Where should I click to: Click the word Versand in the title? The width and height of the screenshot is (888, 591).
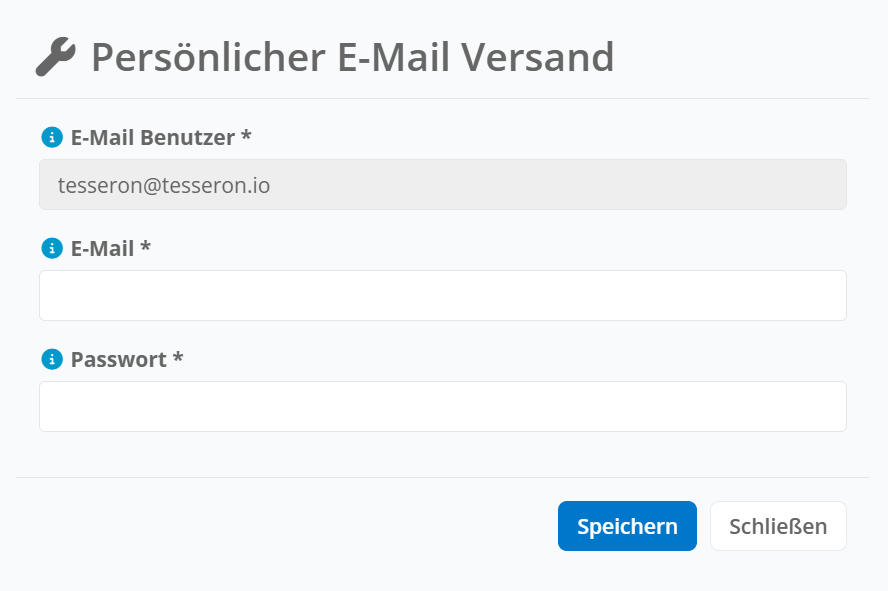[537, 57]
